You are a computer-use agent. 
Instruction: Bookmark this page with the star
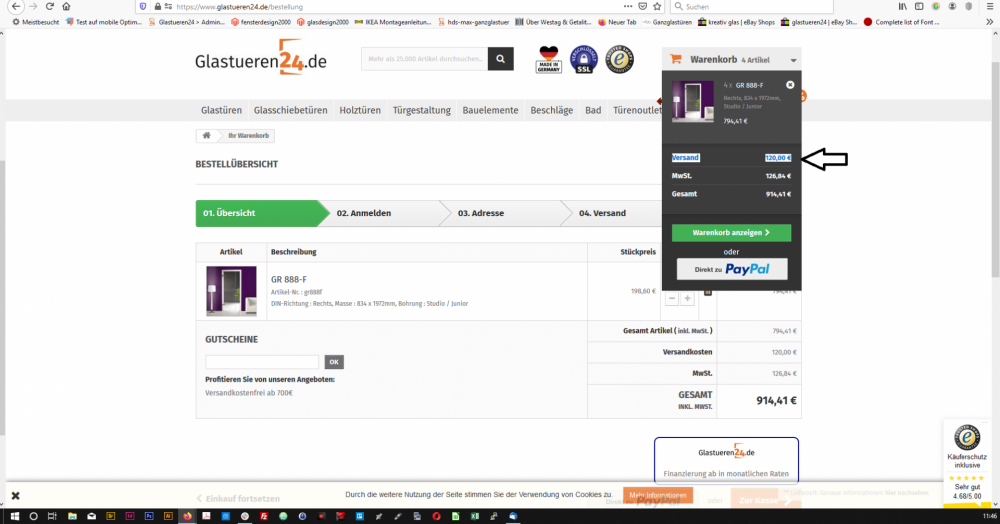(x=658, y=6)
